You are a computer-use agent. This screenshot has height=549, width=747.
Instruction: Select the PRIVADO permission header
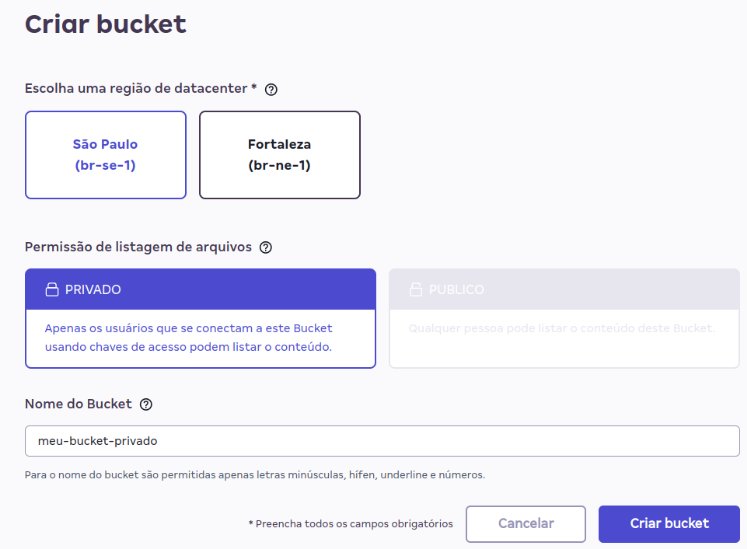pyautogui.click(x=200, y=289)
